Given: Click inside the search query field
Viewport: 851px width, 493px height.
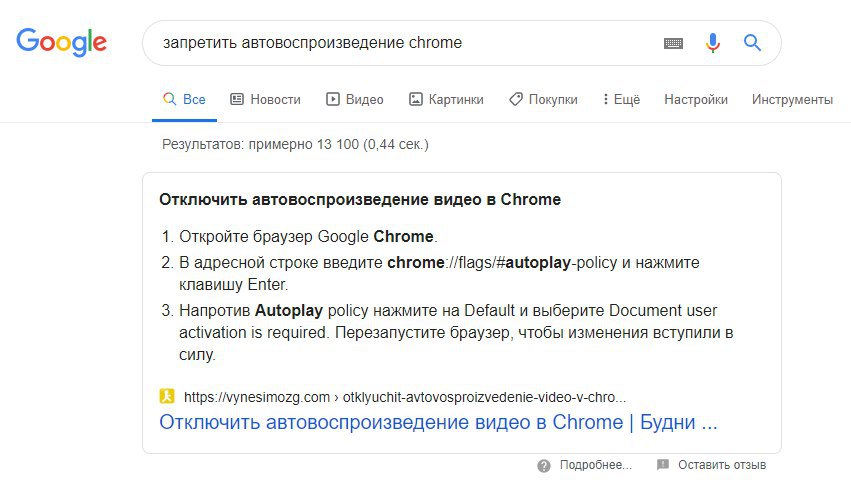Looking at the screenshot, I should [x=402, y=43].
